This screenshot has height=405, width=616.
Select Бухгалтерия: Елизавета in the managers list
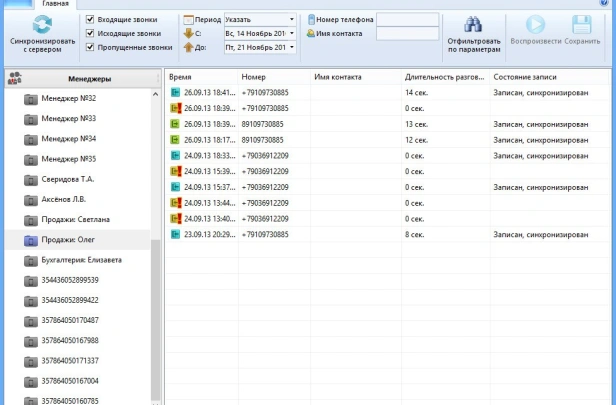(x=81, y=260)
